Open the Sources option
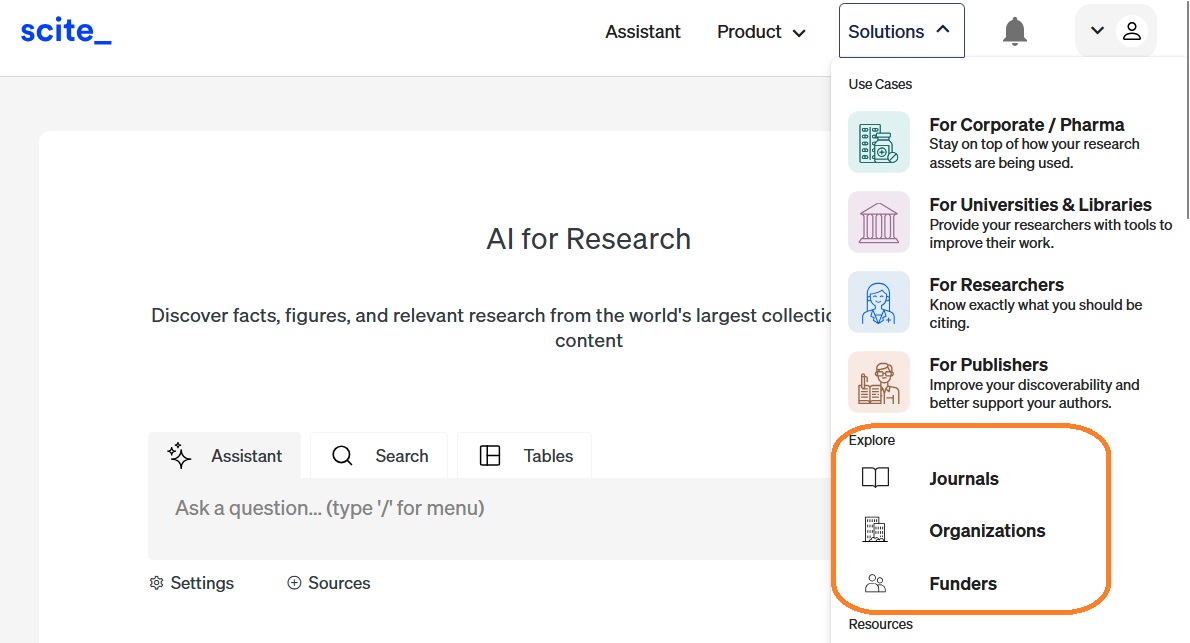This screenshot has height=643, width=1190. (x=328, y=583)
